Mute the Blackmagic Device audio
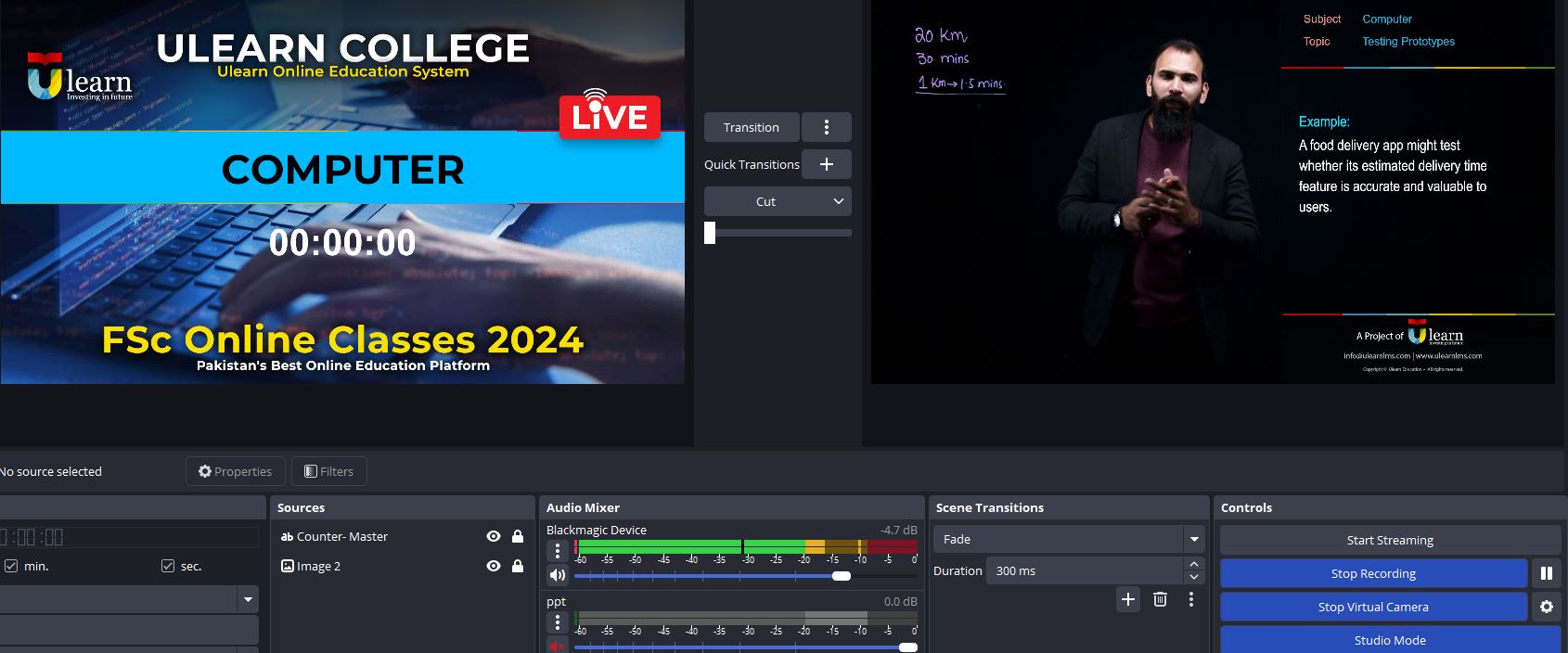This screenshot has width=1568, height=653. pyautogui.click(x=558, y=575)
